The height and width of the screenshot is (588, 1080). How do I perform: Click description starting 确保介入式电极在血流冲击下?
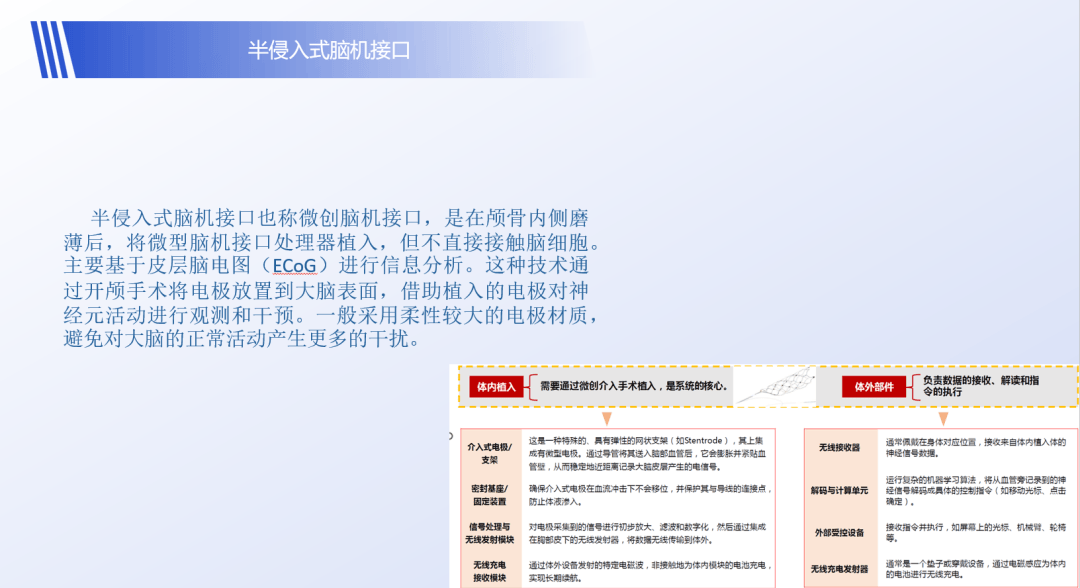point(651,495)
